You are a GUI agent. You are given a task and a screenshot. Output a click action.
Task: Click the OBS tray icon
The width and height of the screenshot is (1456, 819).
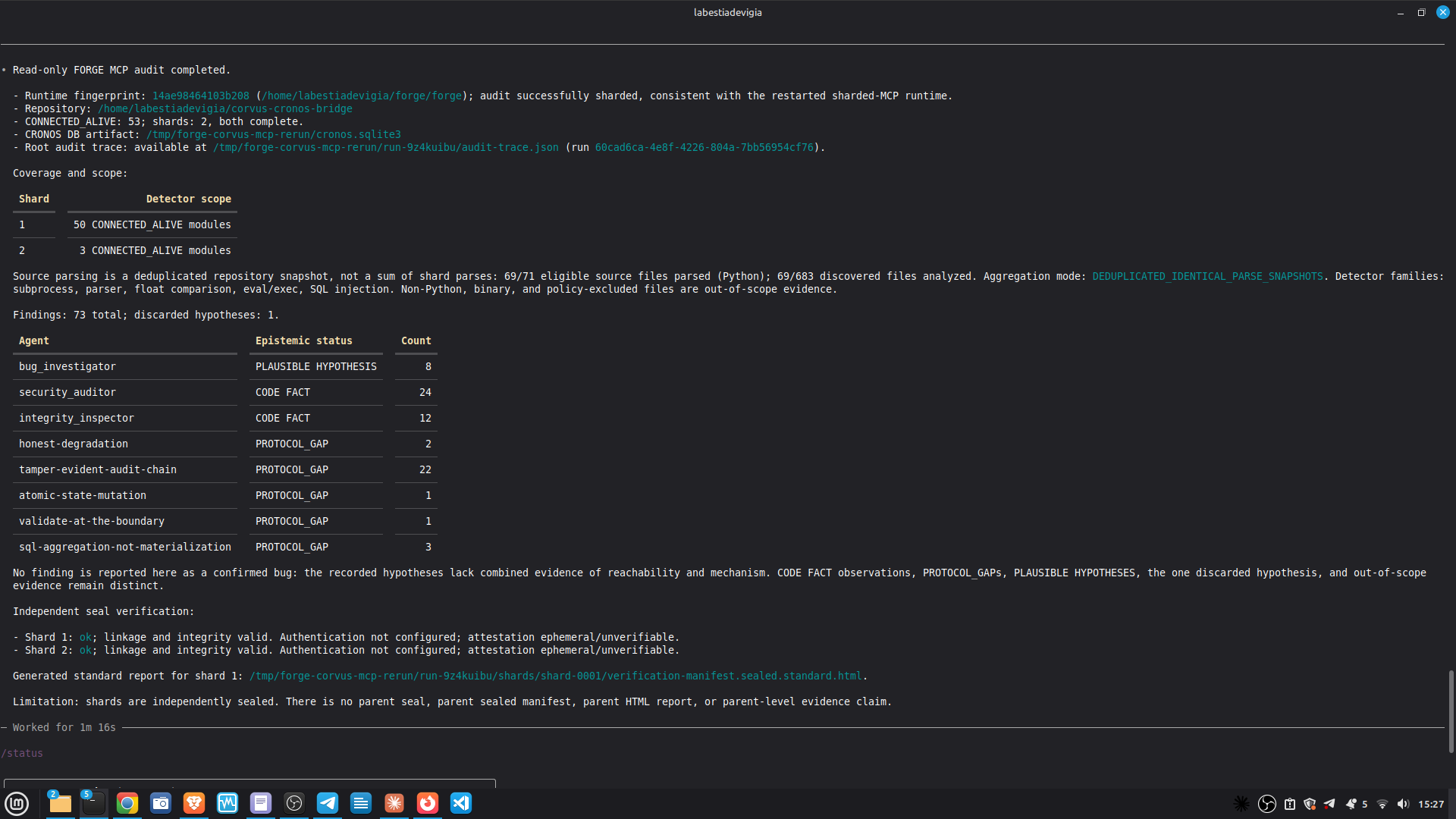click(1266, 804)
